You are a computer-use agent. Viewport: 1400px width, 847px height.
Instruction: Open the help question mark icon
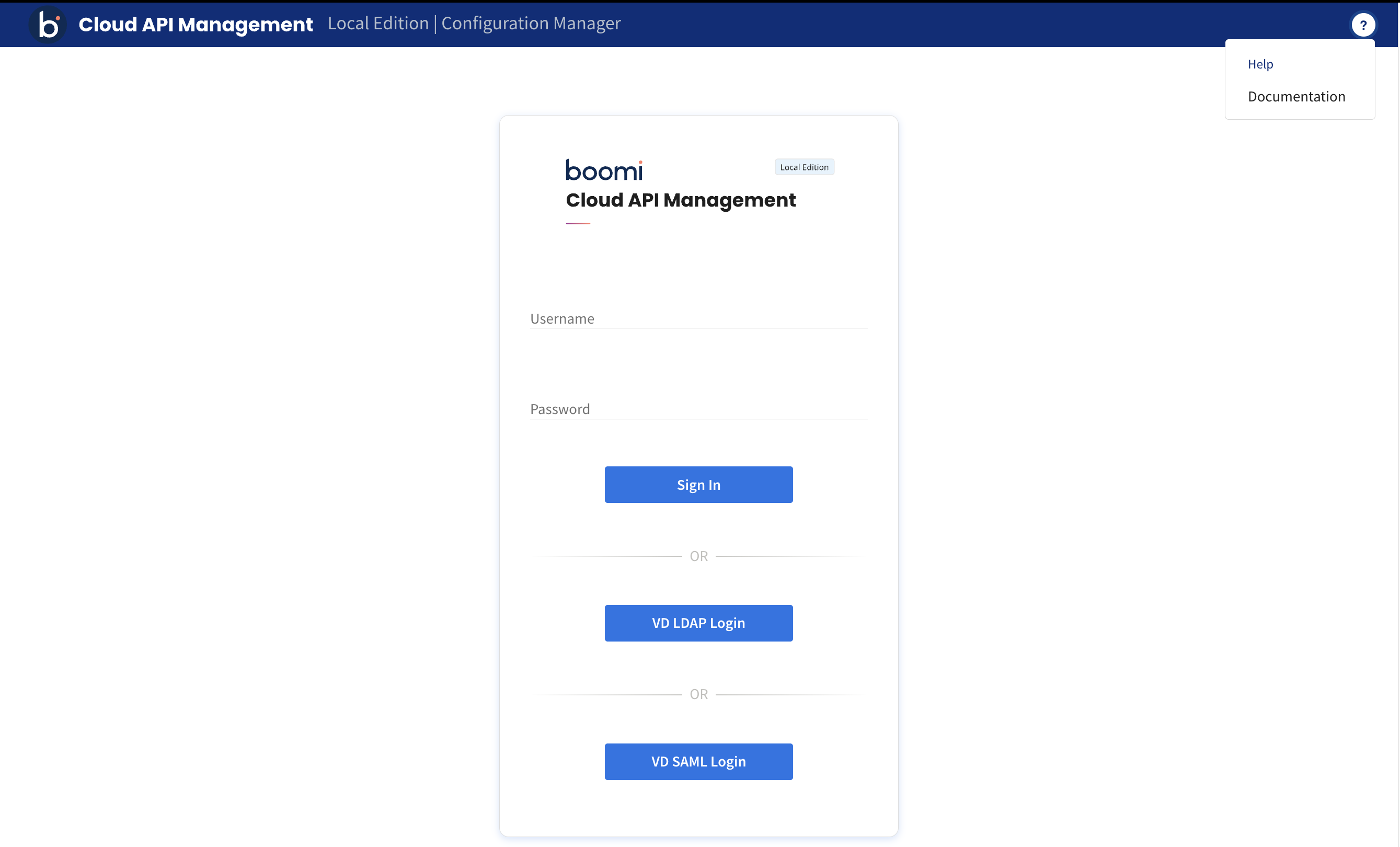1362,25
